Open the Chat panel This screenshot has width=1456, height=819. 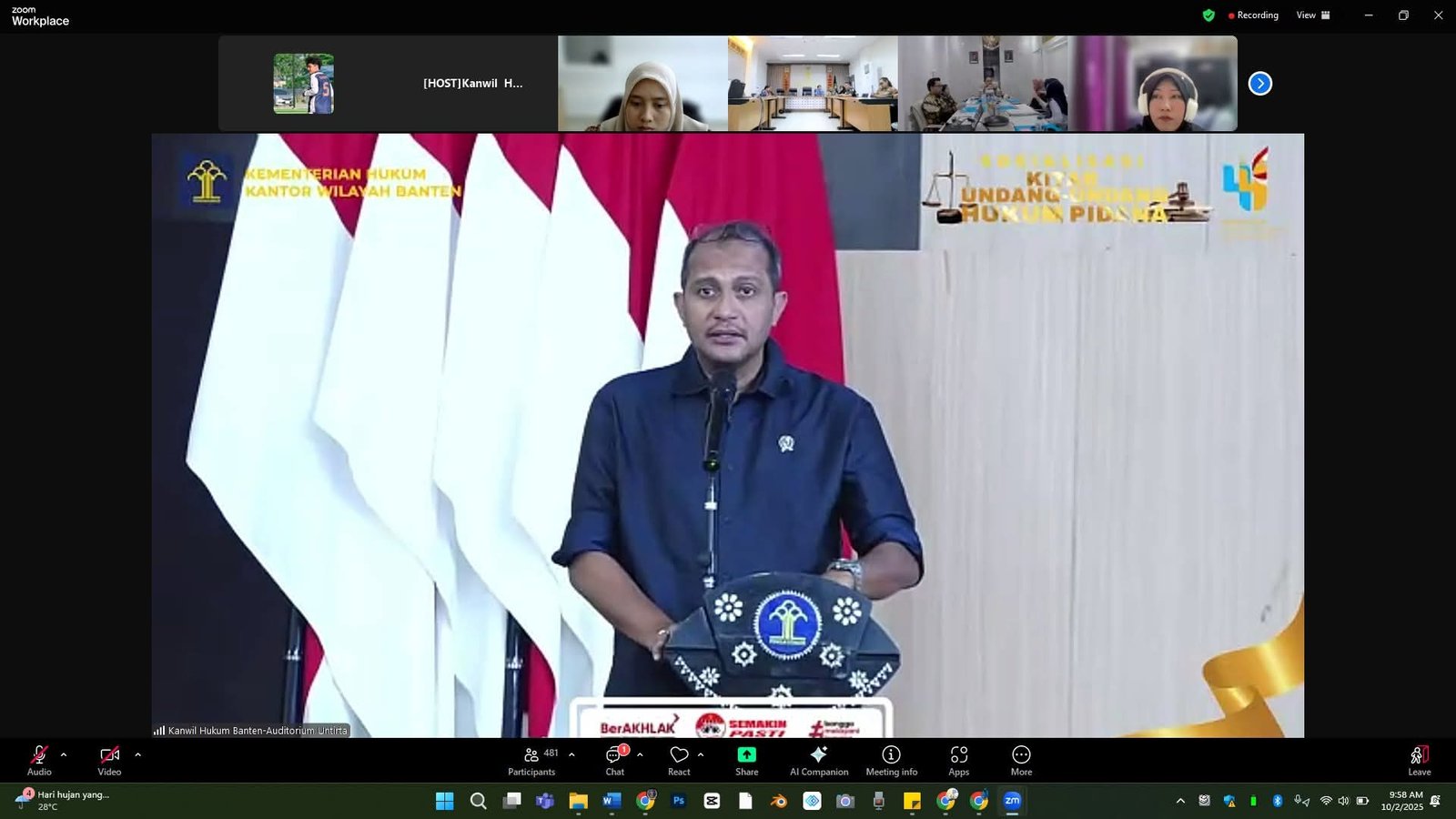click(x=615, y=761)
